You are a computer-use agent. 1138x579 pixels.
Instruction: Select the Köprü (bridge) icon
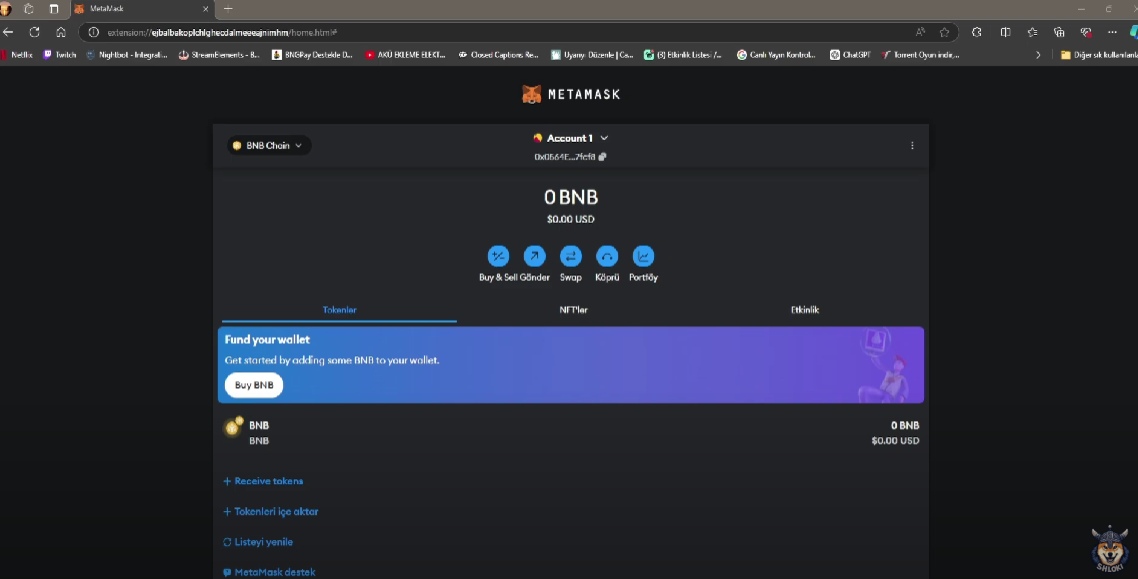[607, 256]
